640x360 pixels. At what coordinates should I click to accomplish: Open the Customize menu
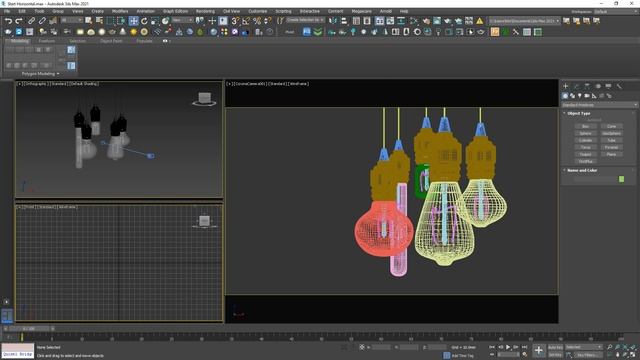[x=258, y=11]
